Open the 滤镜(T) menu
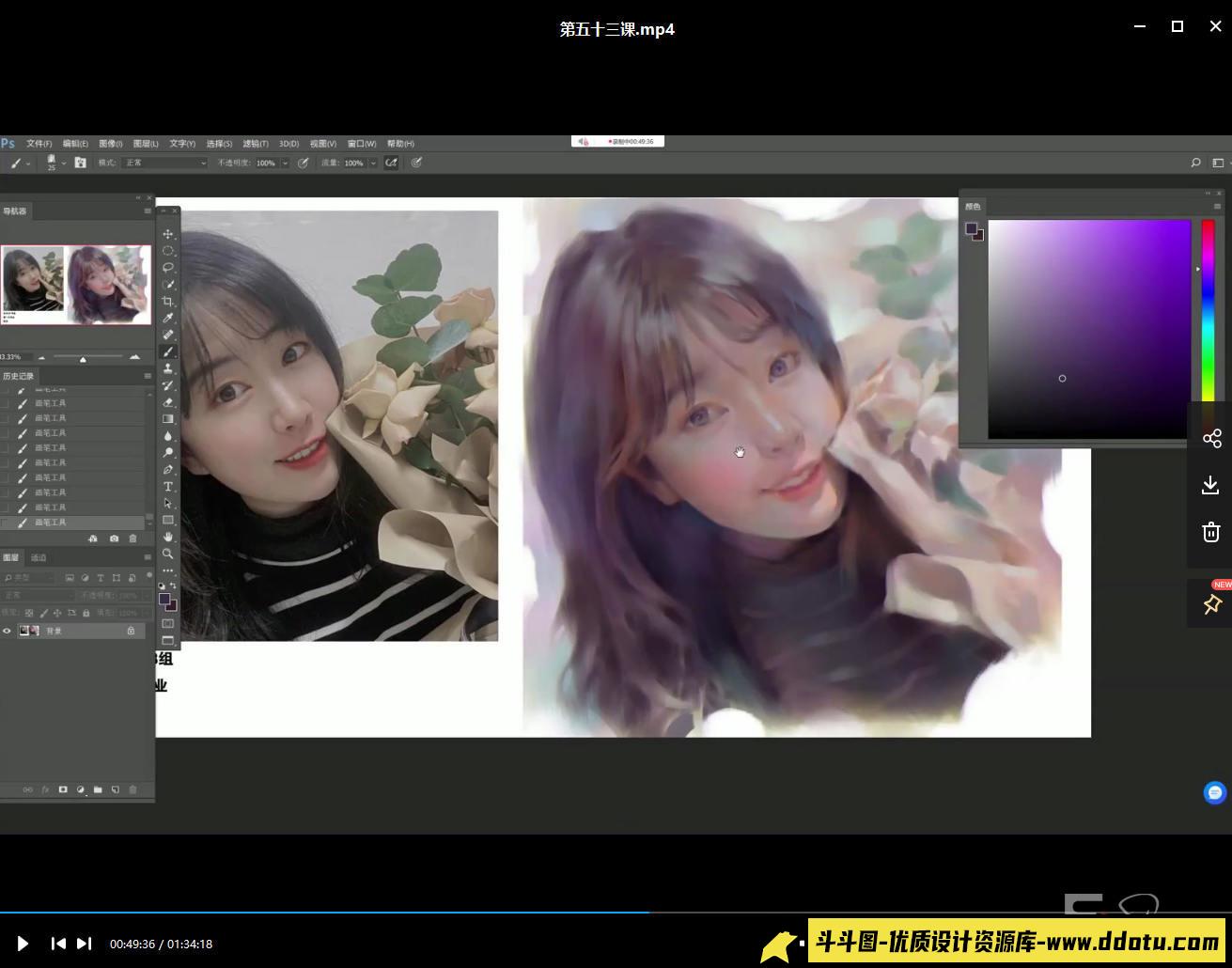 (256, 144)
